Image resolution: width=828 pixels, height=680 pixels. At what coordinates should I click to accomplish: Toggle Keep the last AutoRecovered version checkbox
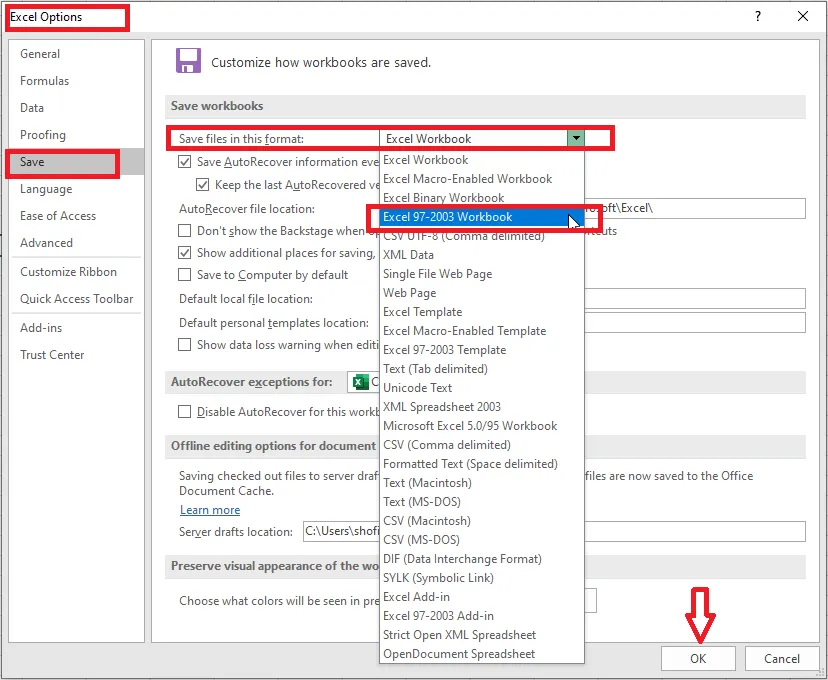click(x=202, y=185)
